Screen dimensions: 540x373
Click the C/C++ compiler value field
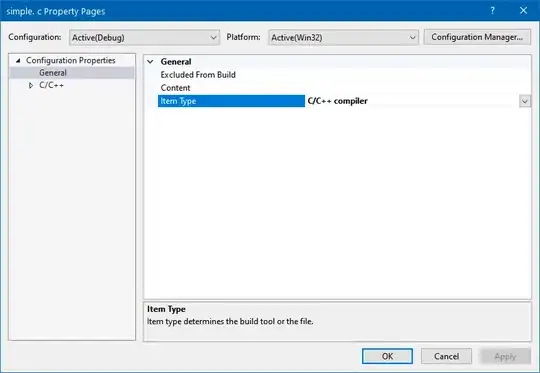(x=412, y=101)
